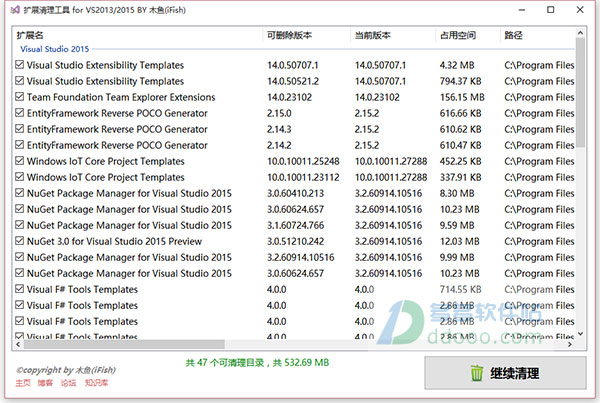Click the 616.66 KB size value

point(460,113)
